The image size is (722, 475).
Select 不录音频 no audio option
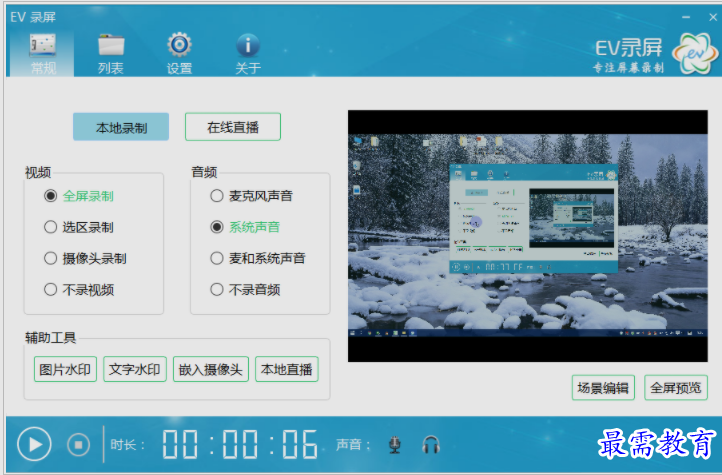tap(245, 290)
